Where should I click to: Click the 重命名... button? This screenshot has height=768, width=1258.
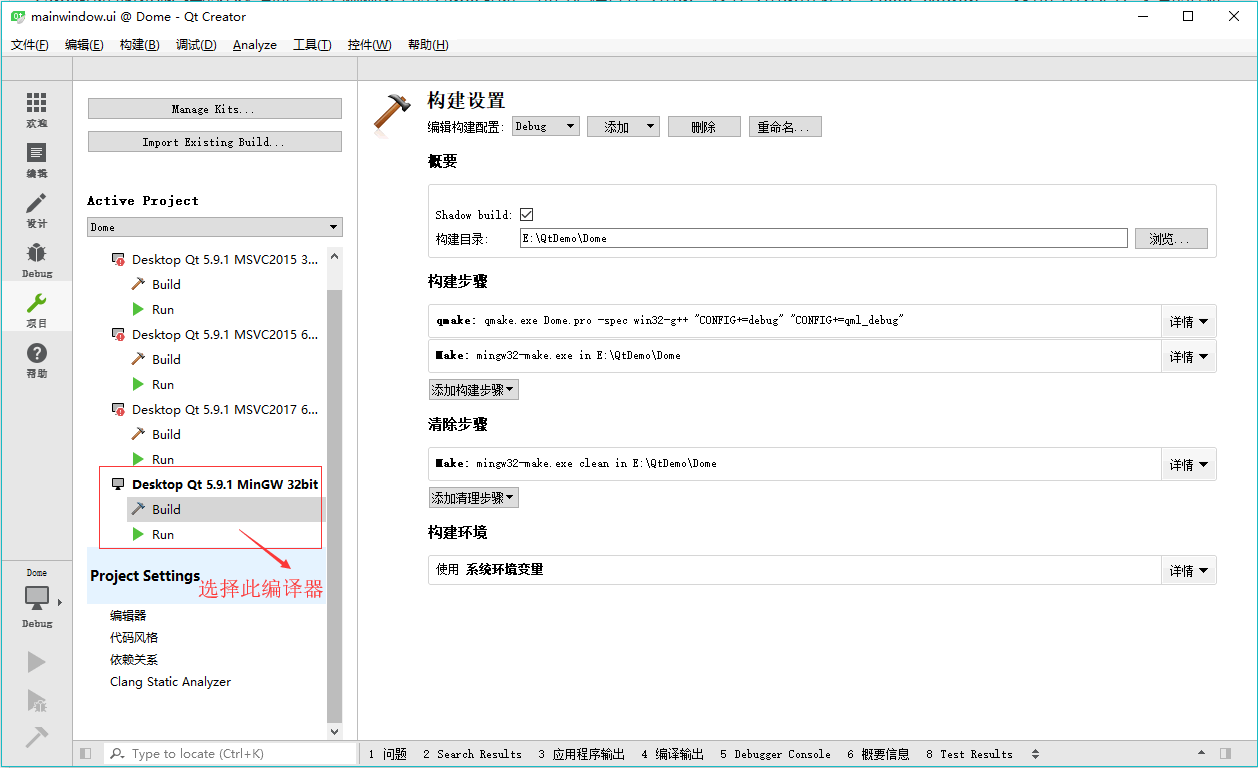[785, 127]
